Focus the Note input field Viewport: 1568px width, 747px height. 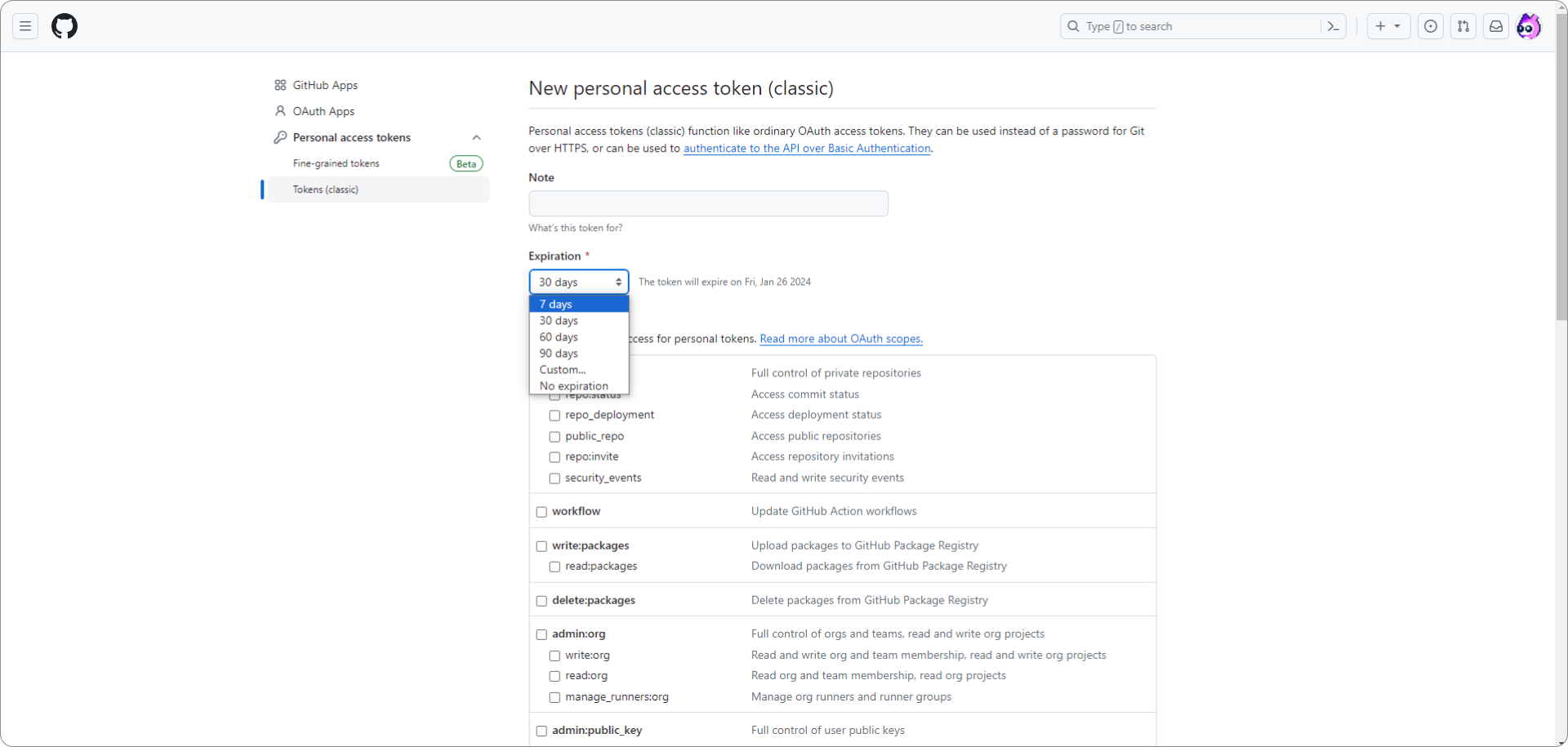pyautogui.click(x=708, y=203)
